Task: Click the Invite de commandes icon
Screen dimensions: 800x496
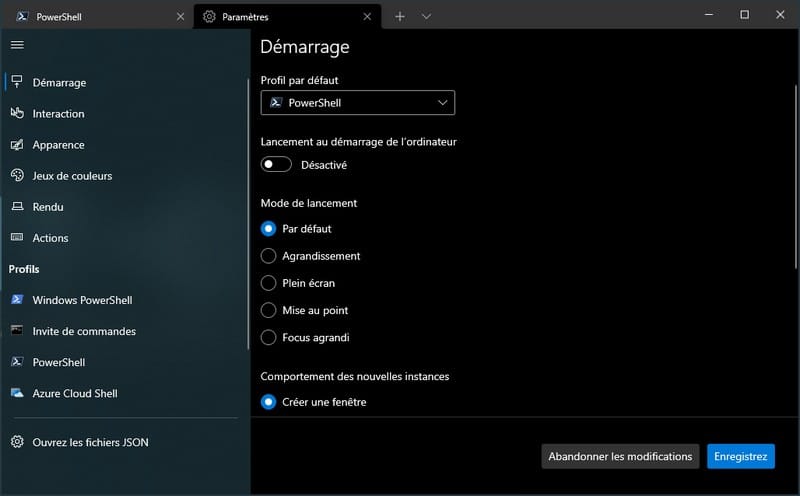Action: point(17,330)
